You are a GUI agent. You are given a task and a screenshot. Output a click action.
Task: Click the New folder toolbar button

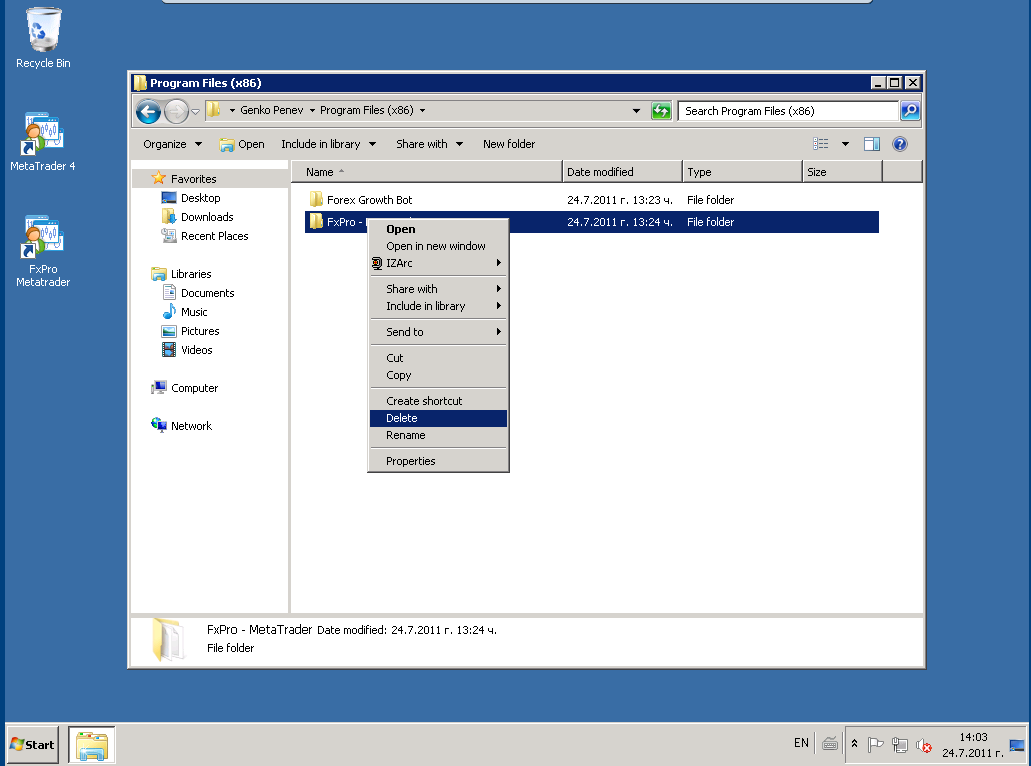pyautogui.click(x=509, y=144)
